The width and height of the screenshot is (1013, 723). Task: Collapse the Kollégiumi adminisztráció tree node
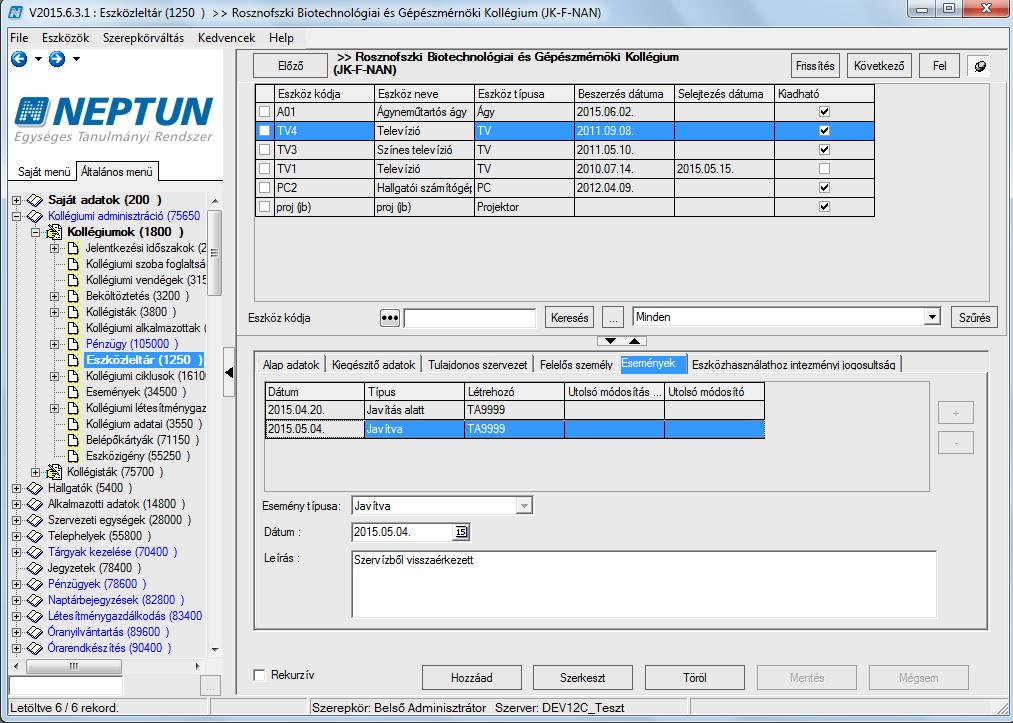17,216
